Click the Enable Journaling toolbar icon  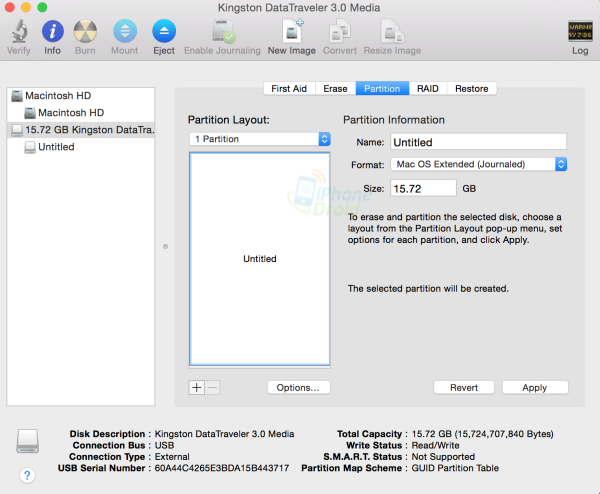tap(223, 31)
